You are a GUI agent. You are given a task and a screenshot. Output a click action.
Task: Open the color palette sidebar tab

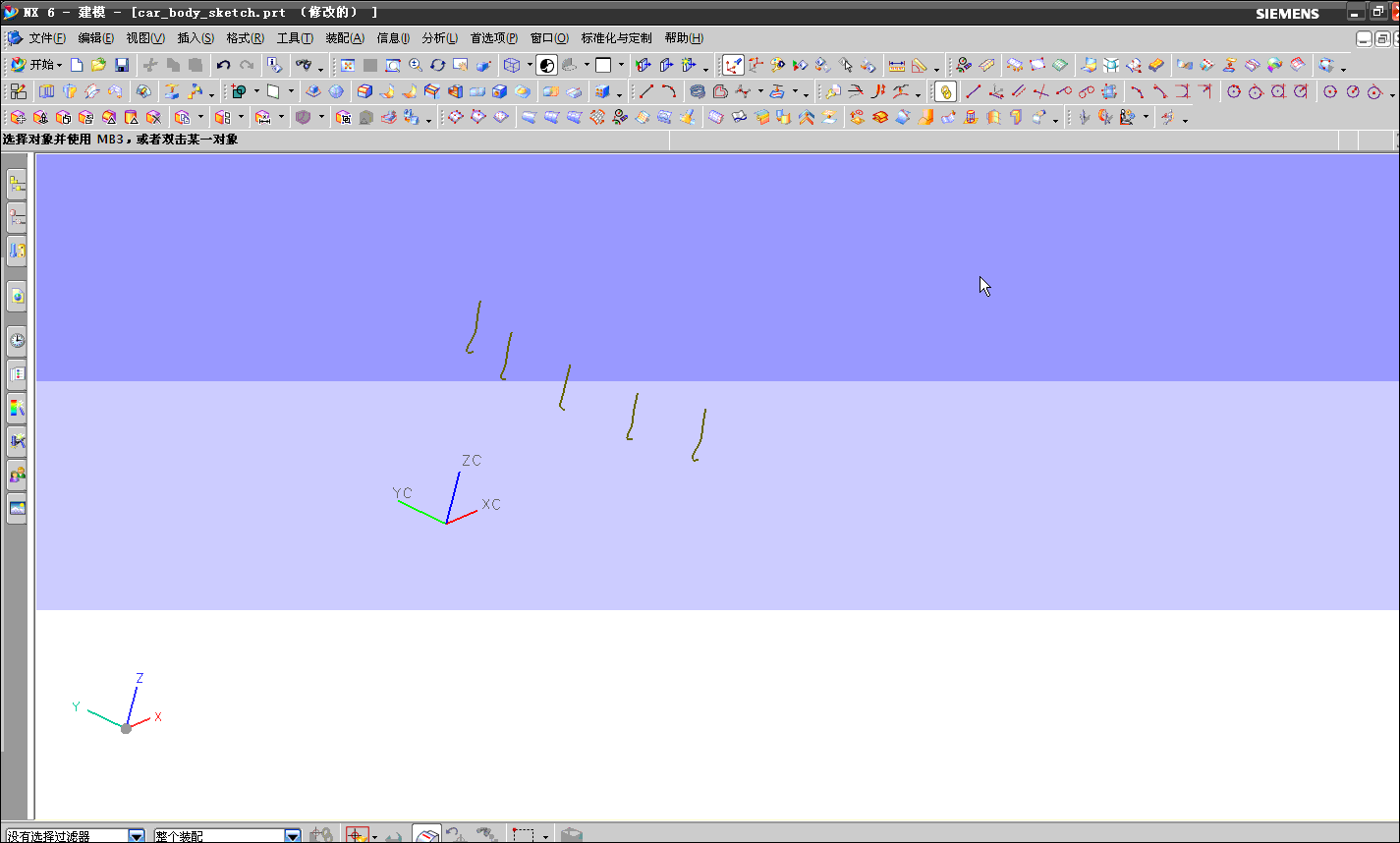pos(17,407)
